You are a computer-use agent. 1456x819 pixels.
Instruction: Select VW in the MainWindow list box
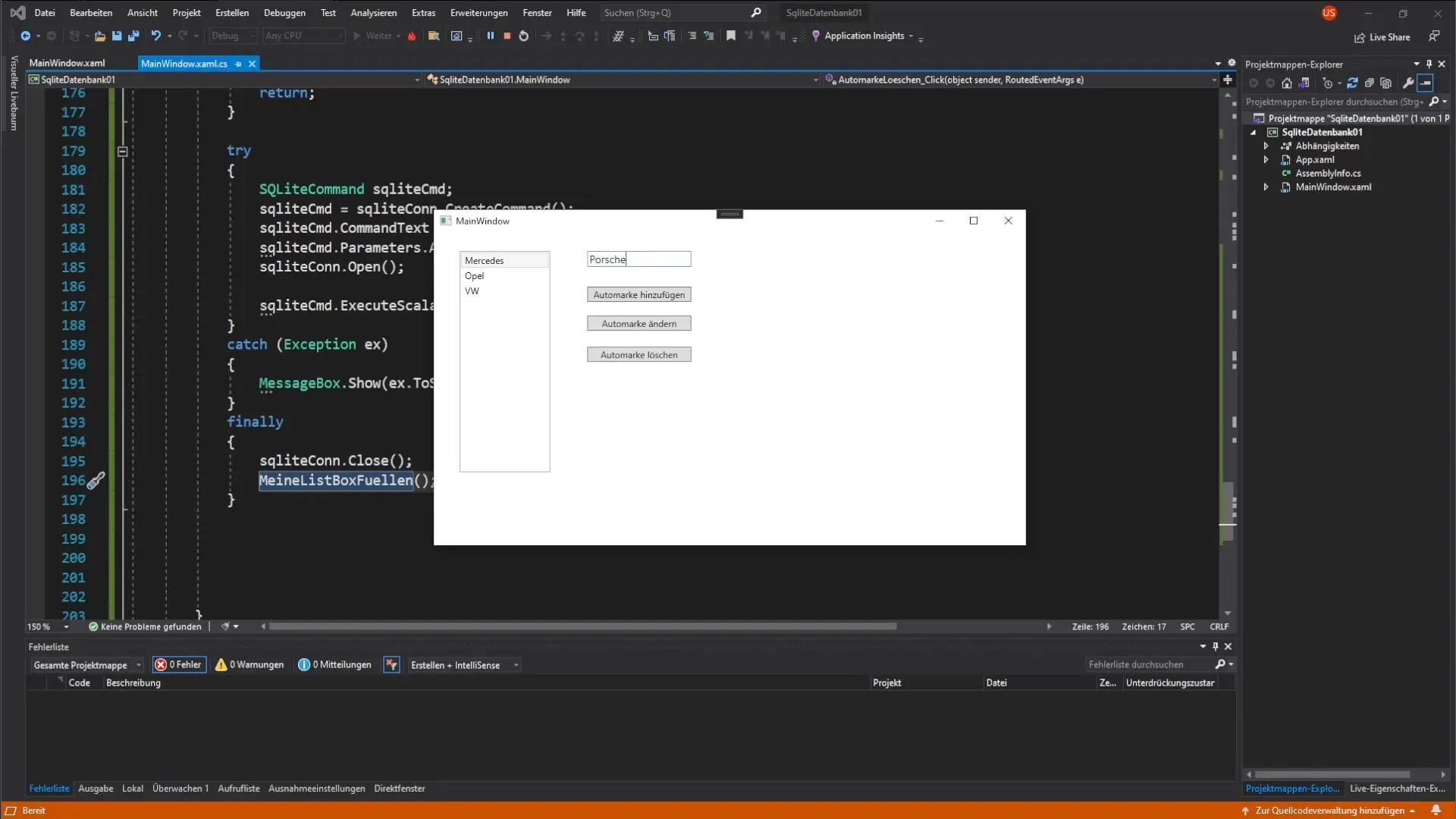coord(504,291)
